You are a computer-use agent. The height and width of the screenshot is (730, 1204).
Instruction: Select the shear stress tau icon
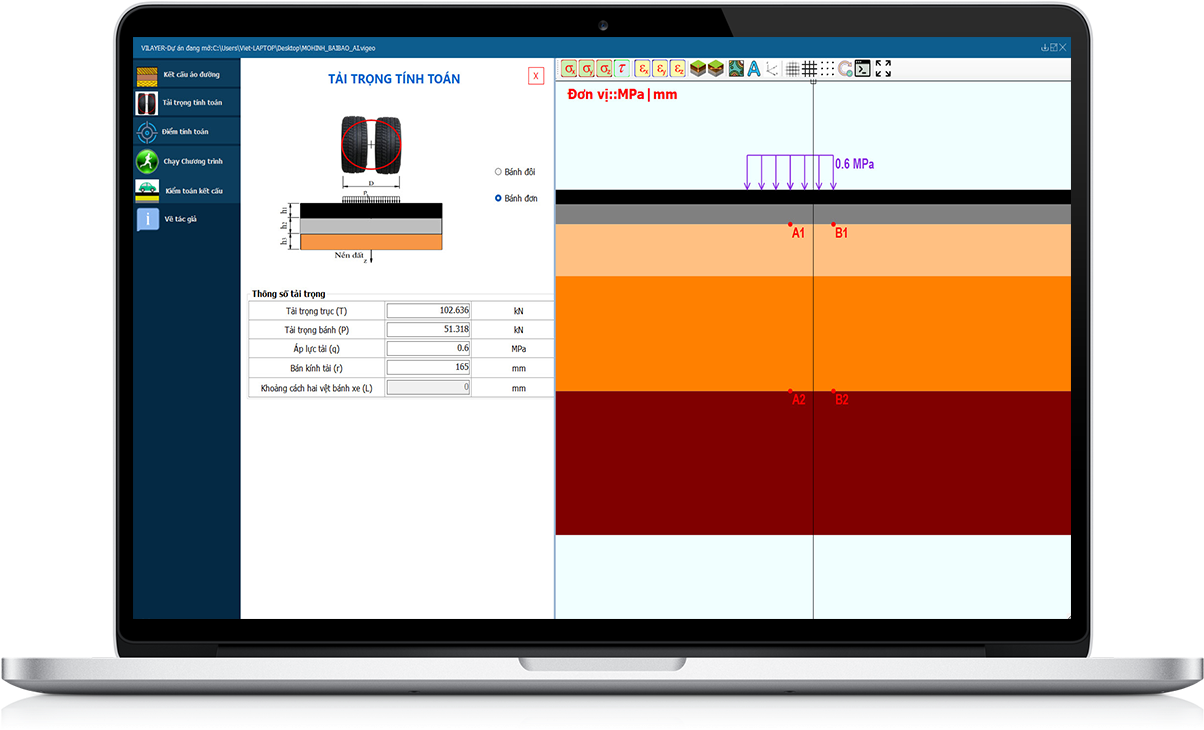pos(622,69)
